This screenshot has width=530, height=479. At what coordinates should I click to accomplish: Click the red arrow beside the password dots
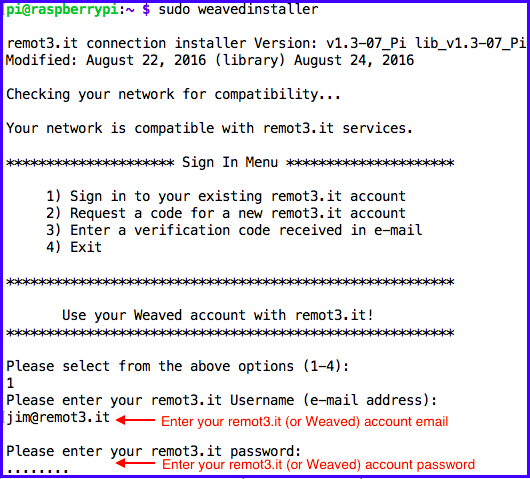pos(135,463)
